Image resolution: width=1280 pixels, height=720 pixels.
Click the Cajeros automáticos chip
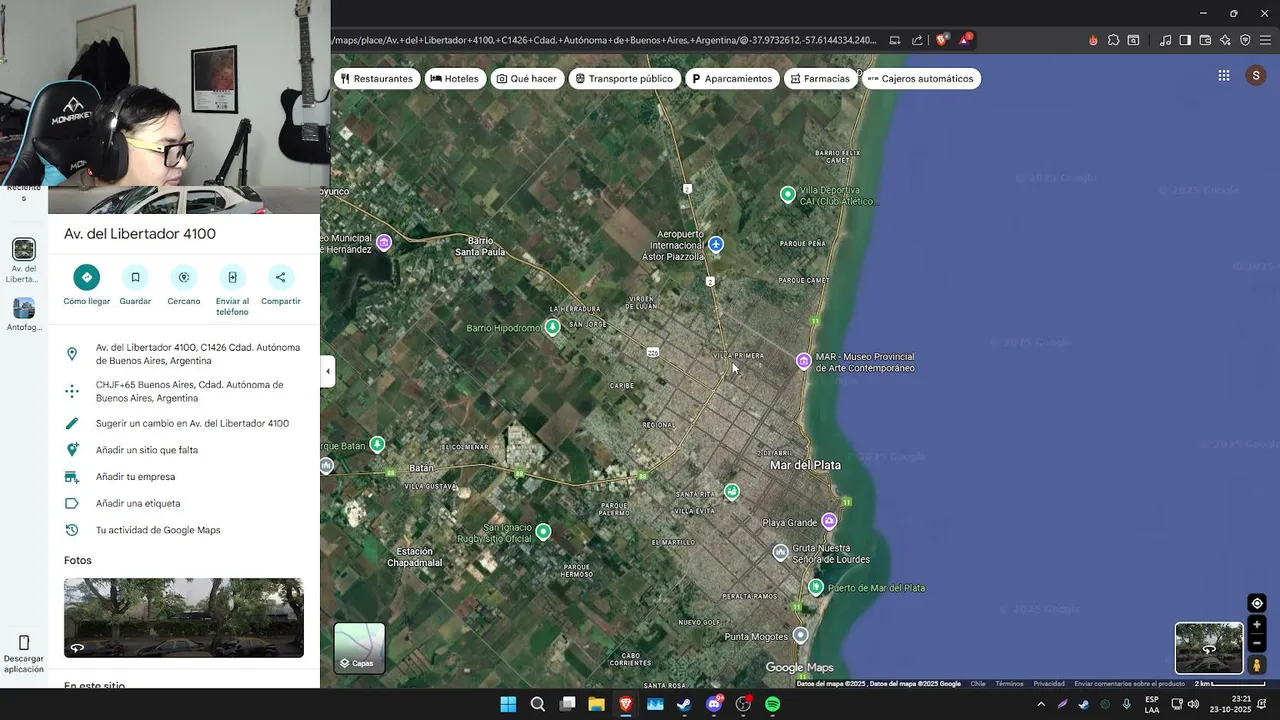(921, 78)
